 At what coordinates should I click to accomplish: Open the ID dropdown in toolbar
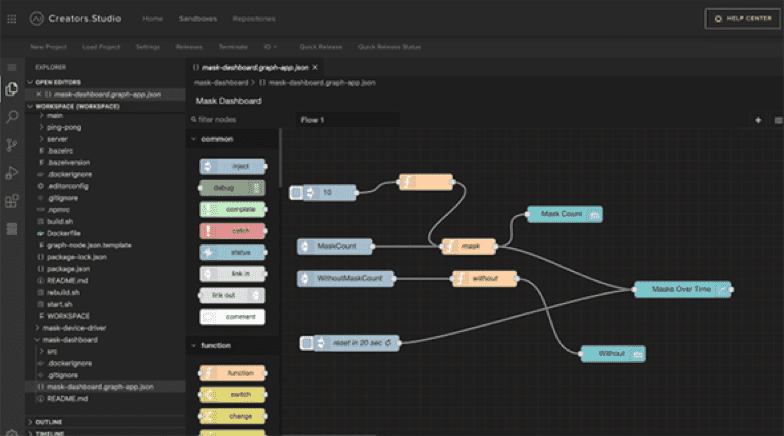270,47
